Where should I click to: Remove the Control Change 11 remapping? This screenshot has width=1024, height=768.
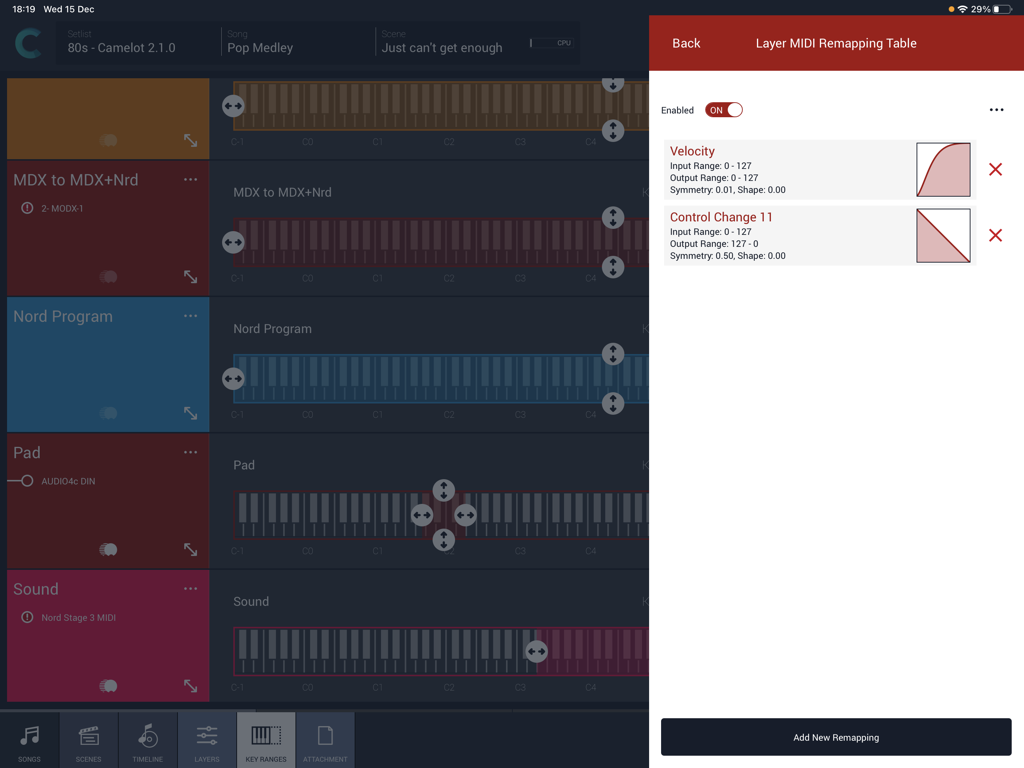click(995, 236)
